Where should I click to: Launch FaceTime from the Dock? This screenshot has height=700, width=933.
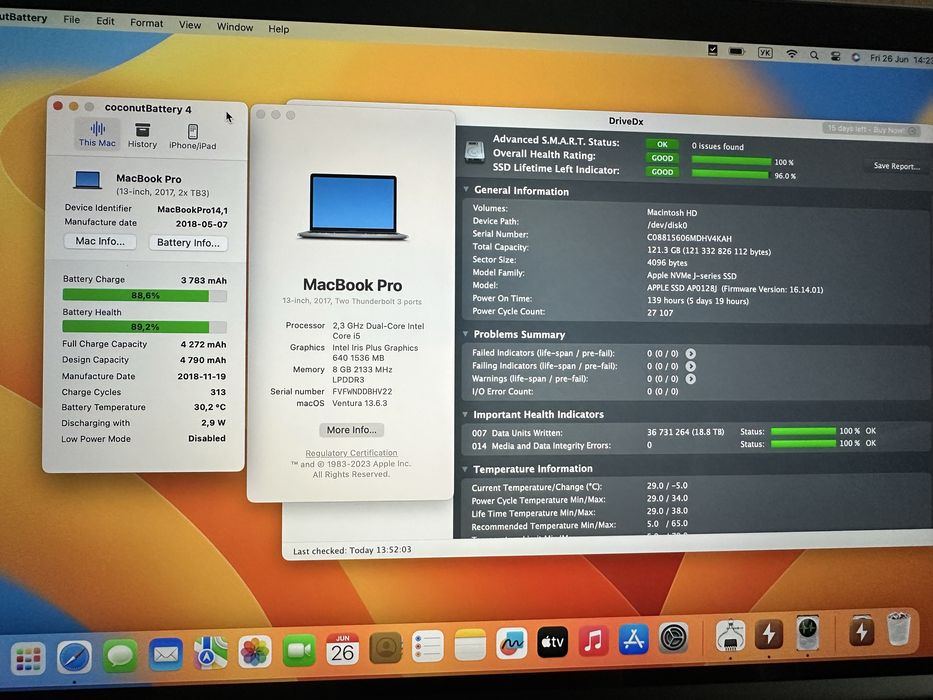299,651
